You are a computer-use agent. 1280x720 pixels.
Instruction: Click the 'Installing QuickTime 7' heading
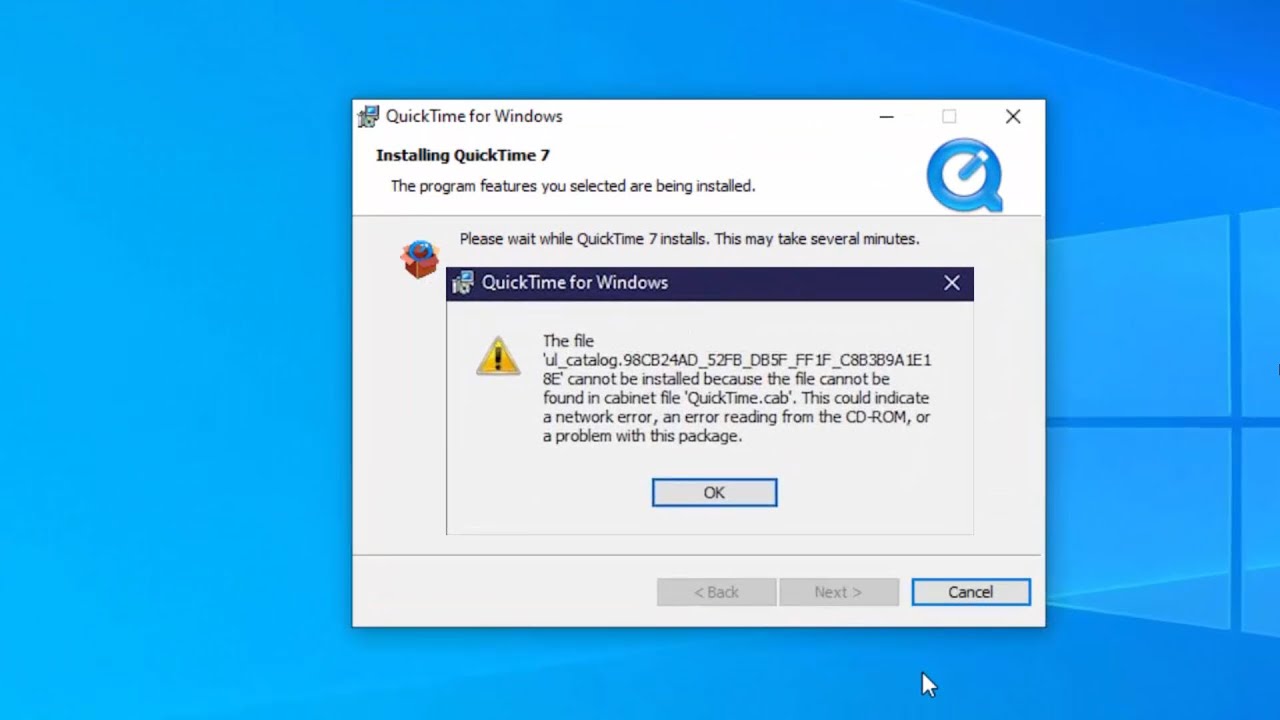[463, 155]
